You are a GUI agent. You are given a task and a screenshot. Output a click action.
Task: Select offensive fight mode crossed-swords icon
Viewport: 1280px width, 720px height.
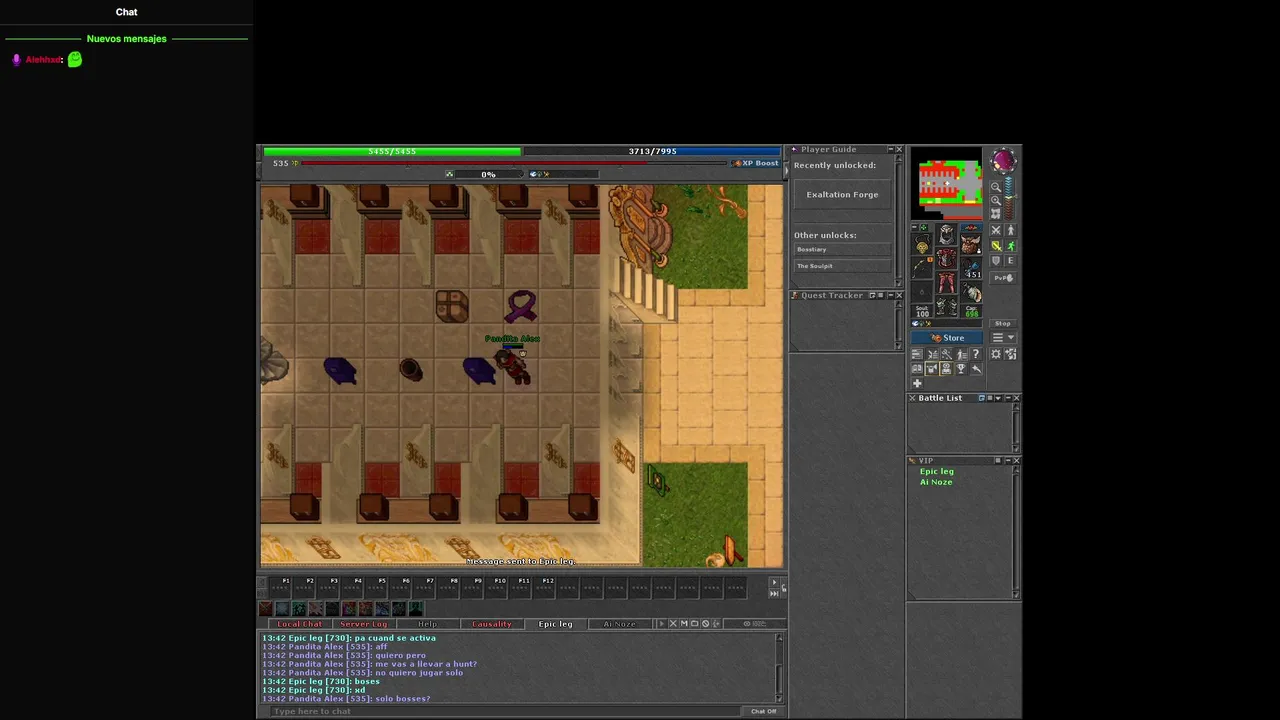(x=996, y=229)
